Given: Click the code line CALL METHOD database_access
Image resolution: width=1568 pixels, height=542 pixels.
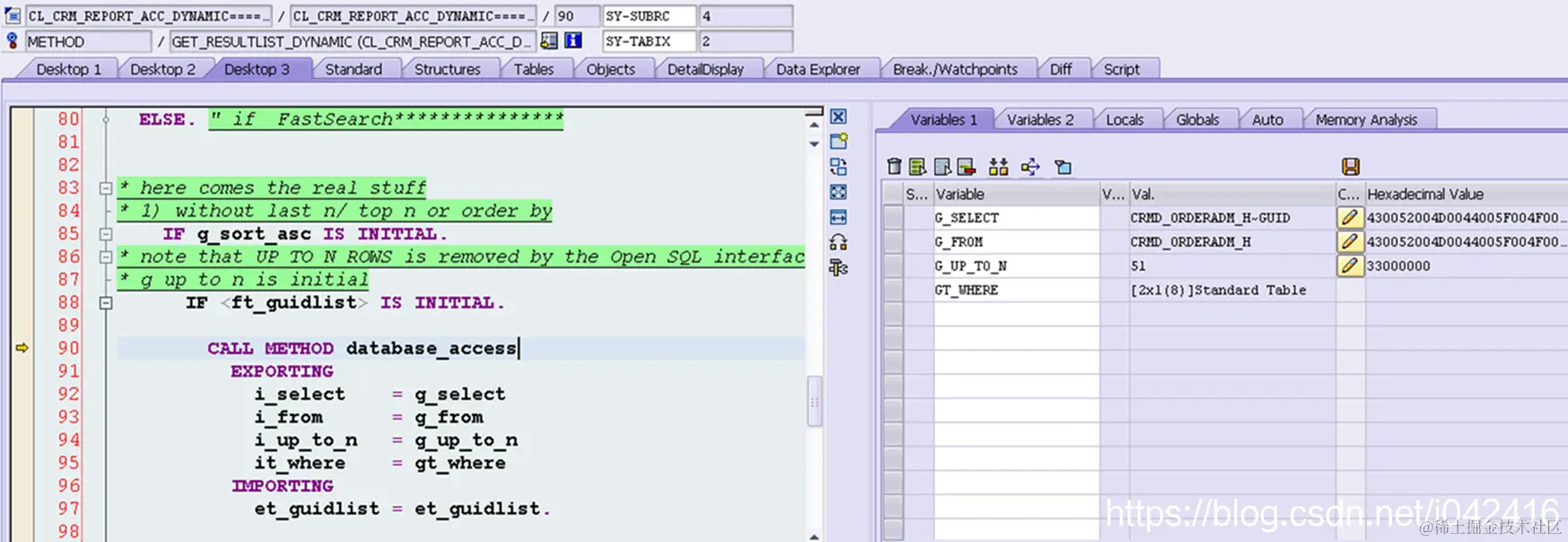Looking at the screenshot, I should pos(362,348).
